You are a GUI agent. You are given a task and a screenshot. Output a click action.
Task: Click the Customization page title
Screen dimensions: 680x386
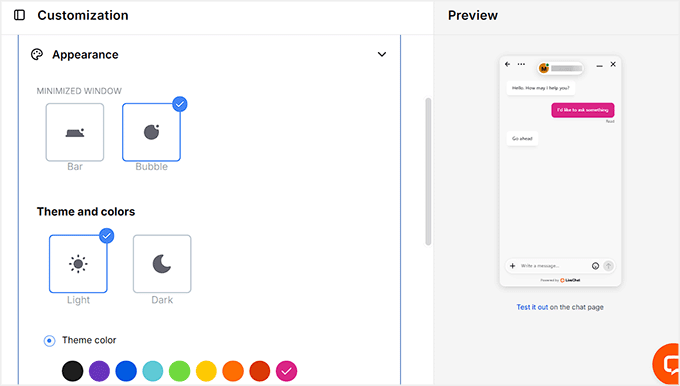click(83, 15)
